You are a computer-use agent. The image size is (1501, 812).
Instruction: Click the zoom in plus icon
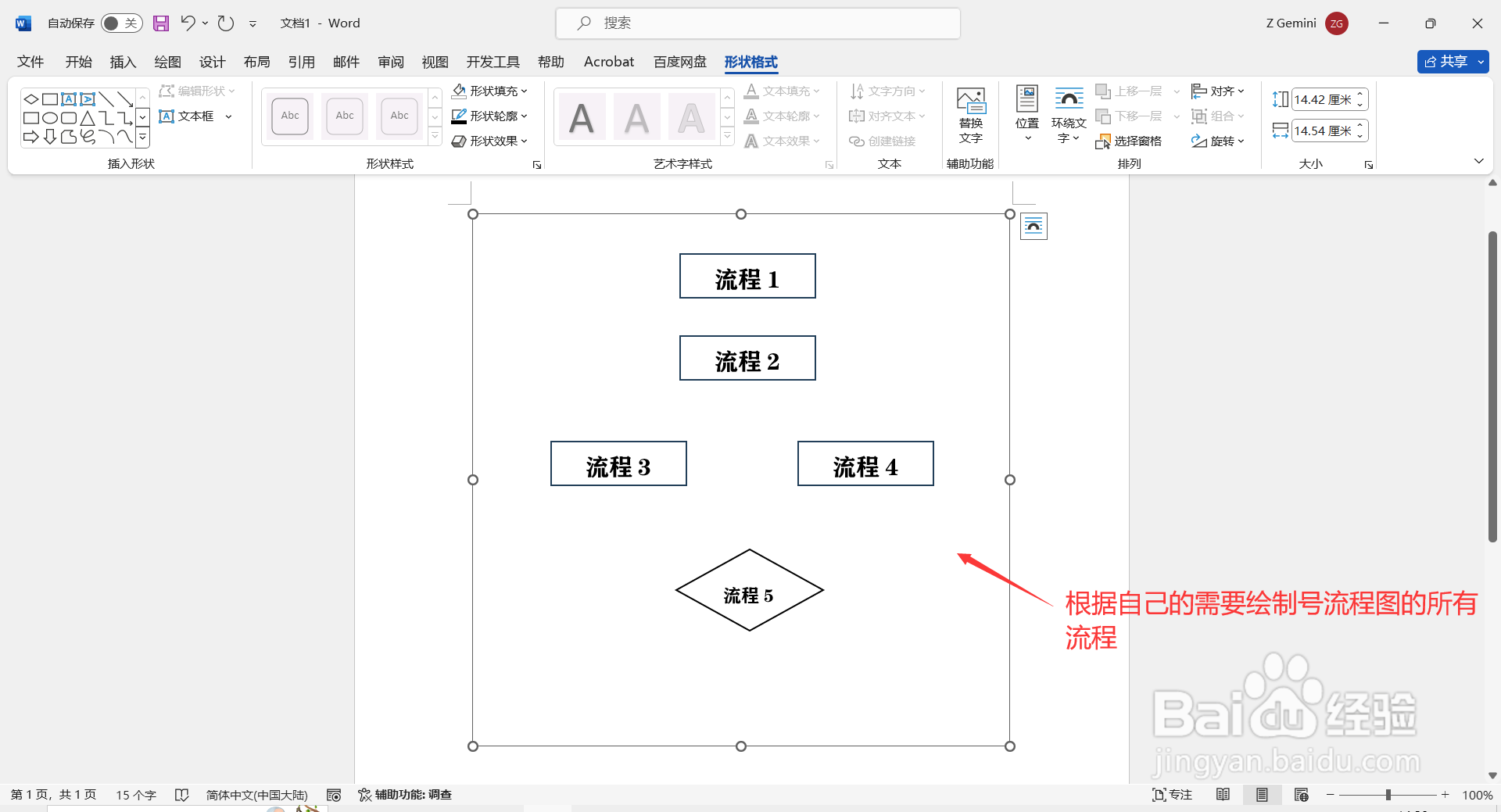[1445, 795]
